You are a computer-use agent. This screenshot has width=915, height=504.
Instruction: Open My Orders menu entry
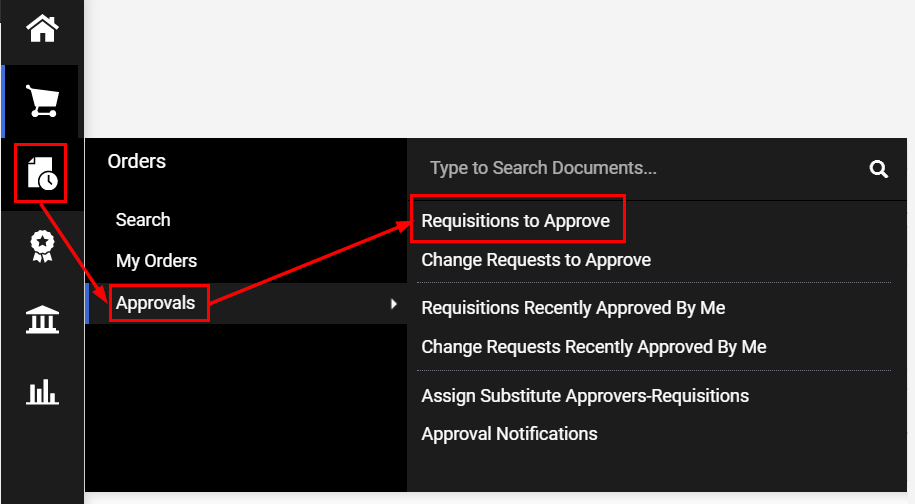pos(156,261)
